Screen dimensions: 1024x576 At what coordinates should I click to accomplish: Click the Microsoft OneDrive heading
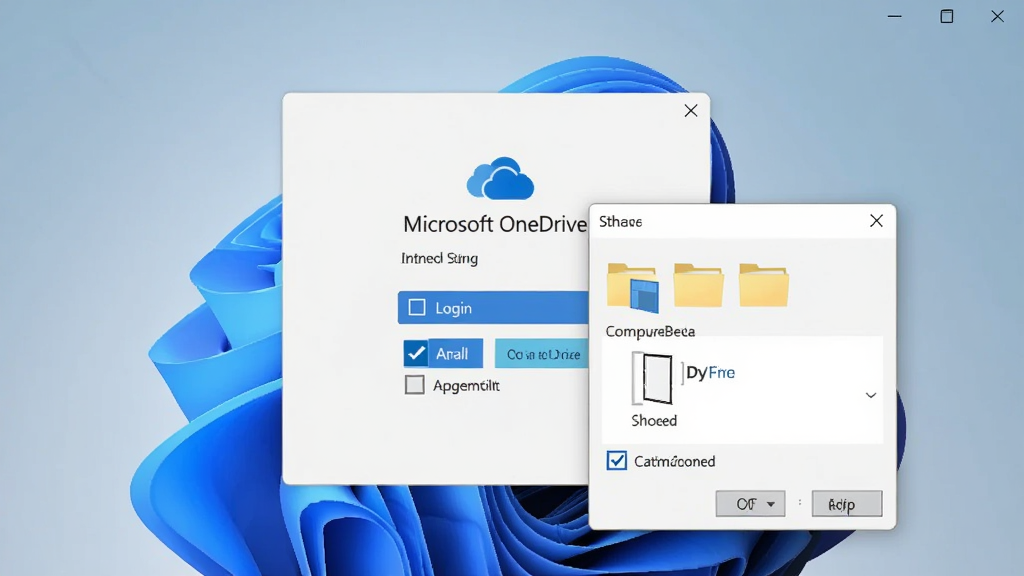click(495, 224)
